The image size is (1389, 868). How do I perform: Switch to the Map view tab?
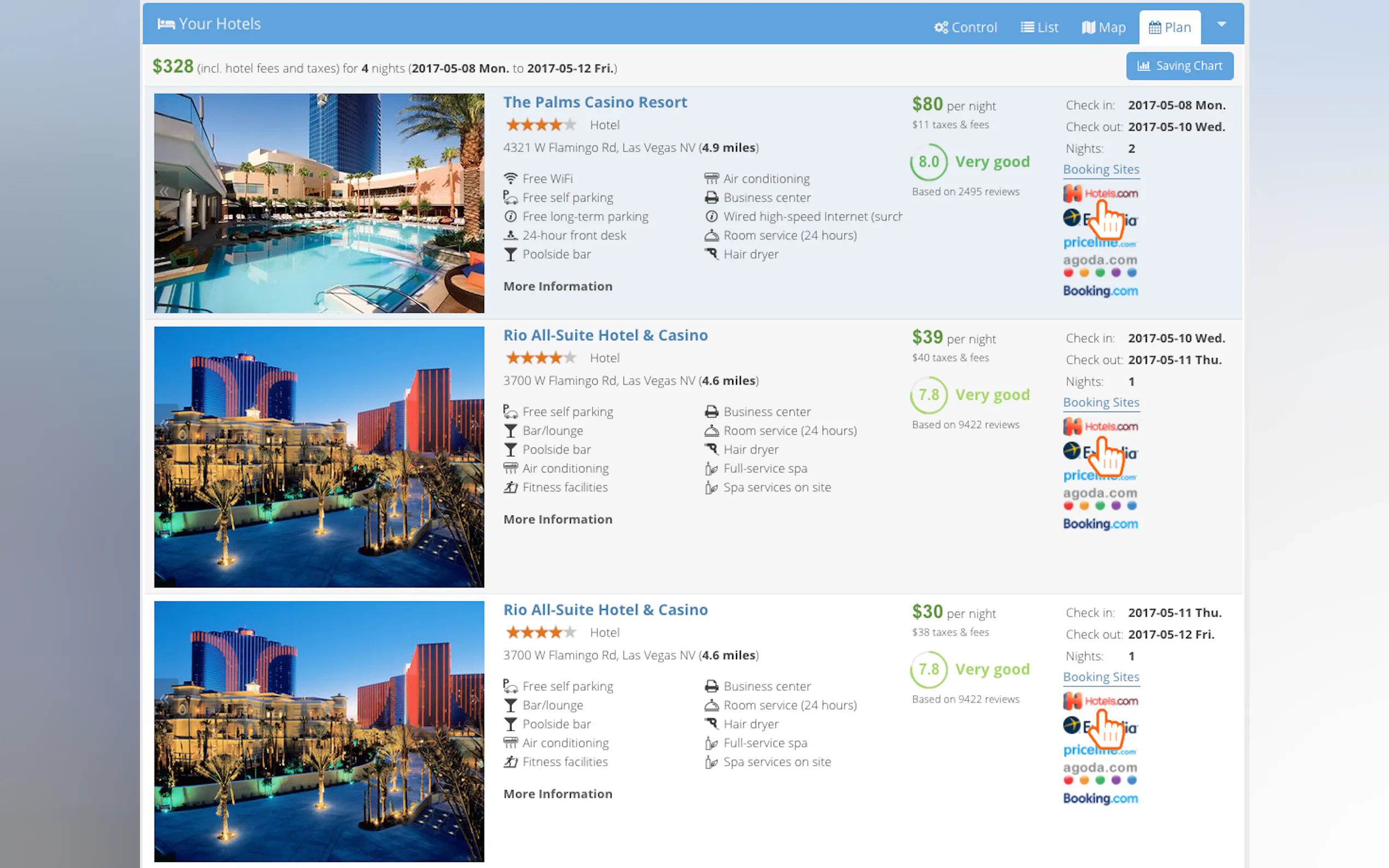click(1104, 27)
